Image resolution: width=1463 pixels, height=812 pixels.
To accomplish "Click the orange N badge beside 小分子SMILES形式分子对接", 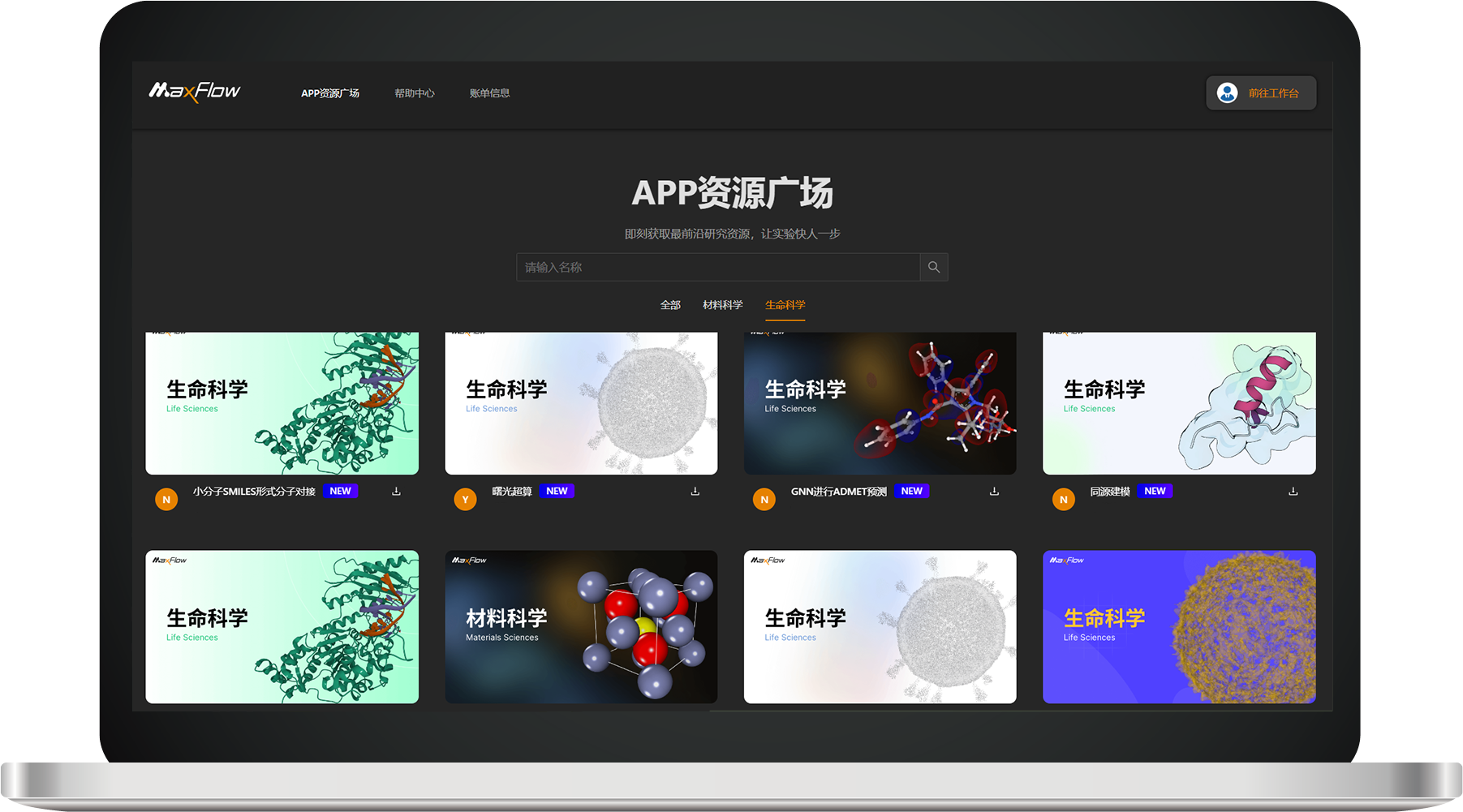I will coord(166,499).
